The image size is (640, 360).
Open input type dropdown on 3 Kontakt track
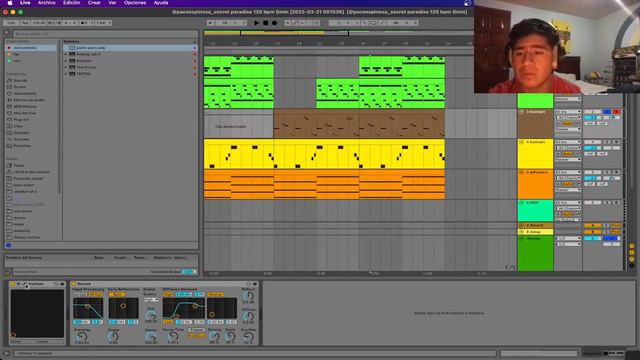click(x=568, y=112)
